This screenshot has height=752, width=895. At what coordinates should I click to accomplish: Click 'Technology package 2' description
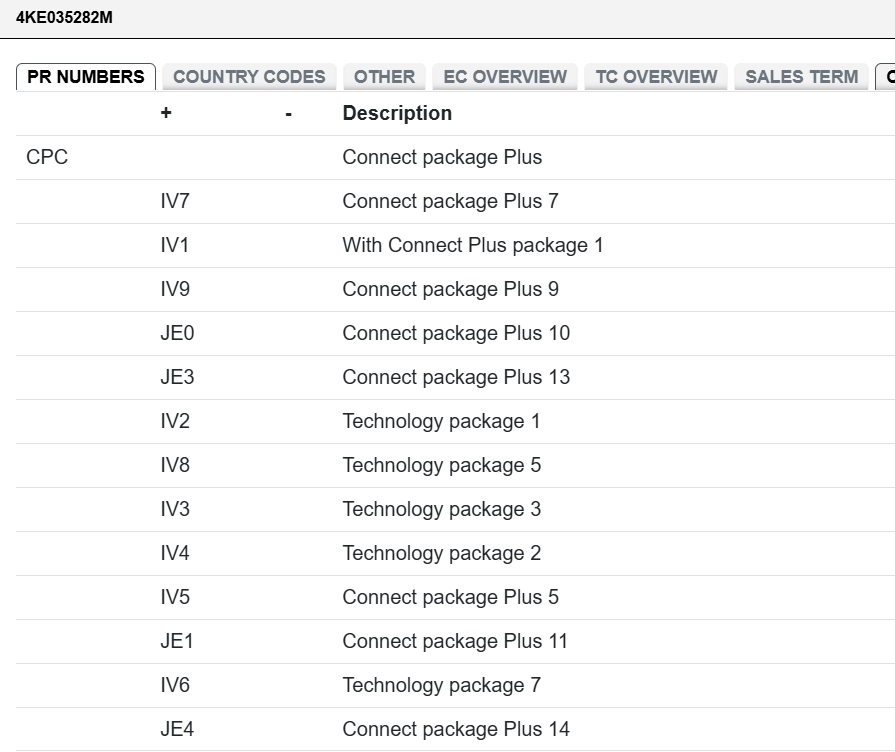[442, 553]
